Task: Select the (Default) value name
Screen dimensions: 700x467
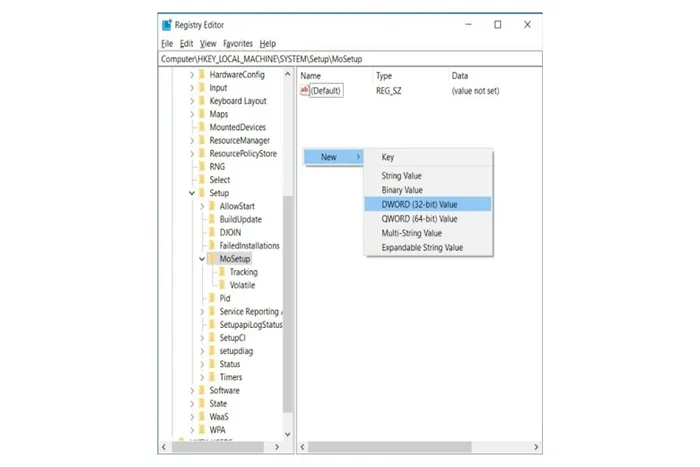Action: pyautogui.click(x=326, y=91)
